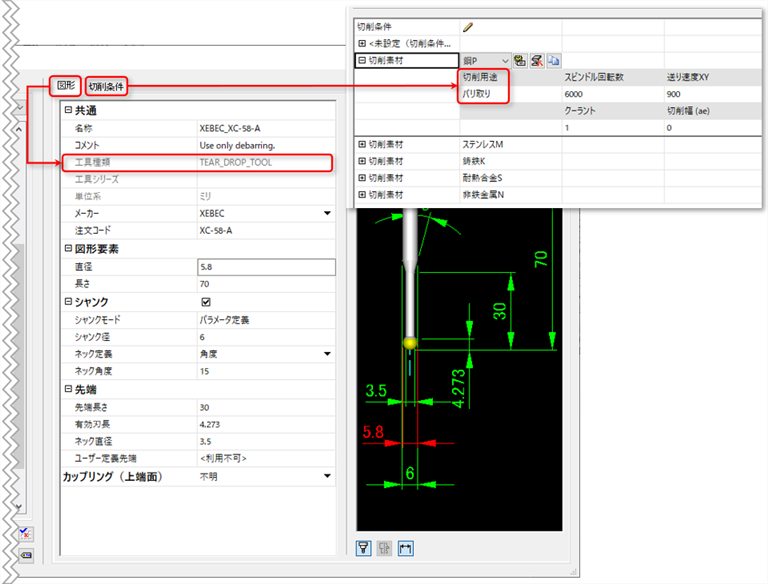
Task: Switch to the 切削条件 tab
Action: point(106,87)
